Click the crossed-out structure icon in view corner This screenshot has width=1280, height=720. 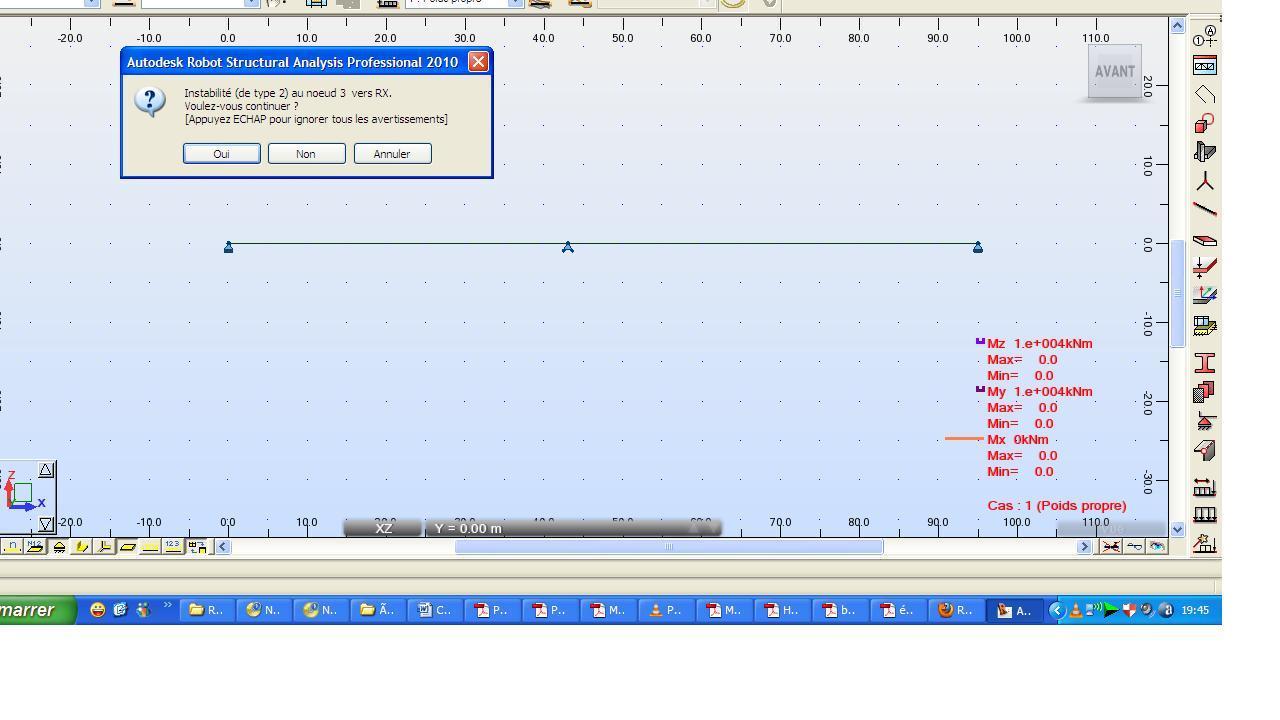click(x=1110, y=546)
